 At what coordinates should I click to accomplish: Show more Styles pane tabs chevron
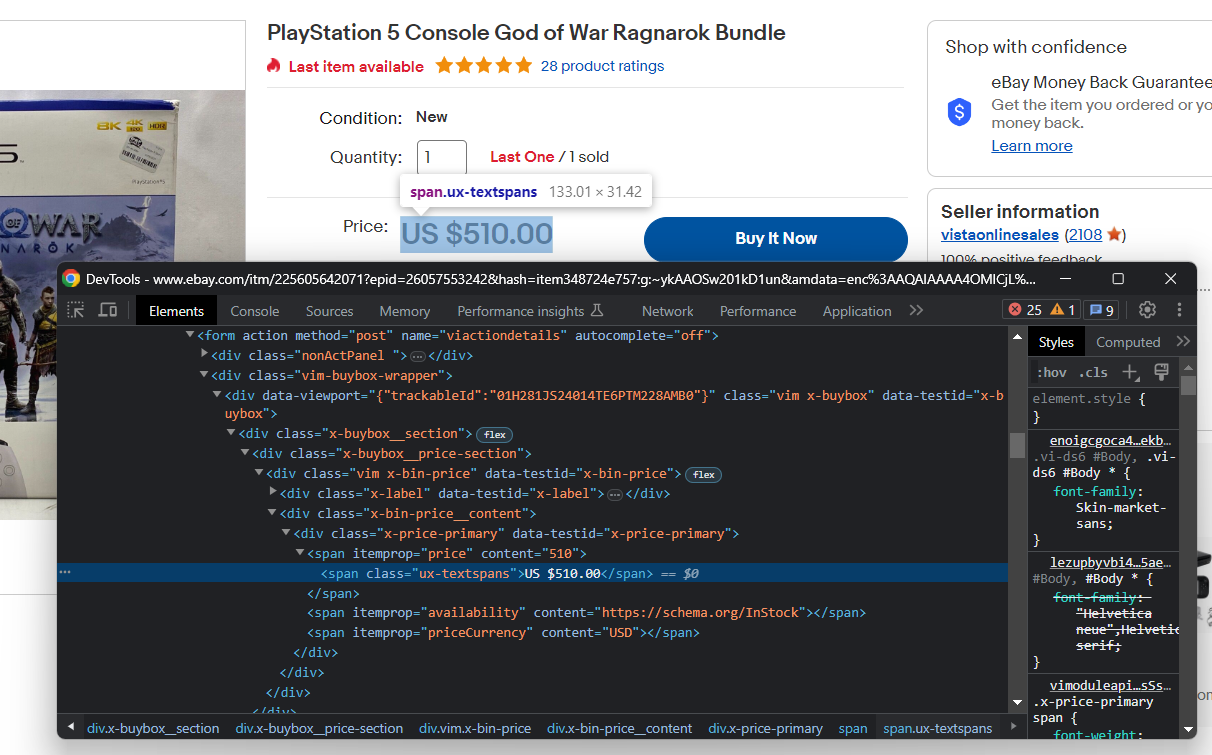[x=1184, y=341]
